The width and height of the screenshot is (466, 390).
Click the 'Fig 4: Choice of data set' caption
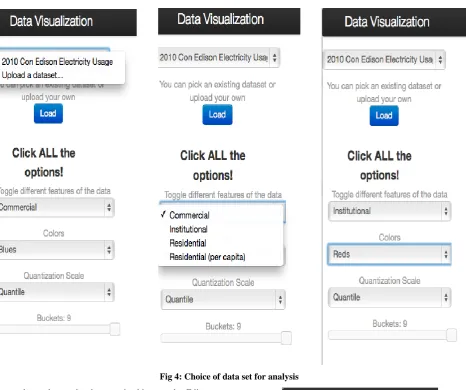point(229,377)
